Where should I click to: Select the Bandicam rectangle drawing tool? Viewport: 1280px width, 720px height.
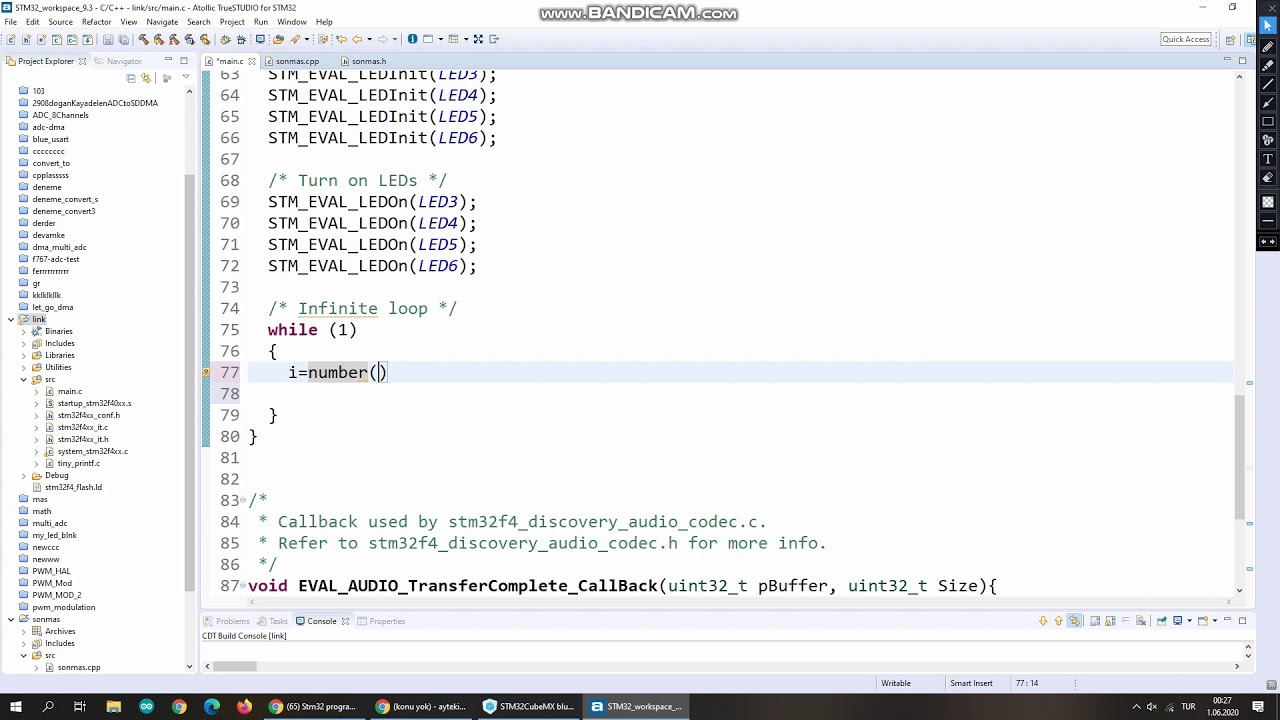1268,122
